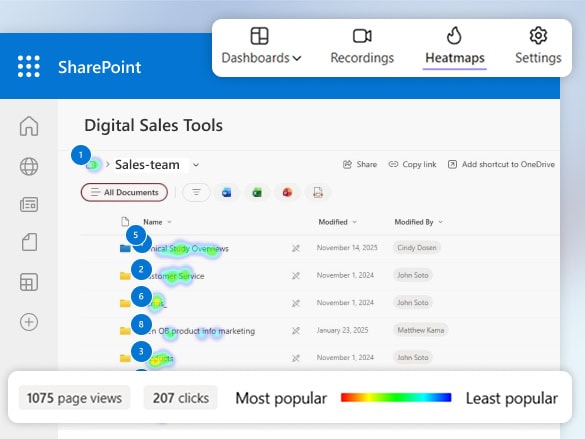Filter by PowerPoint files icon
This screenshot has width=585, height=439.
287,192
